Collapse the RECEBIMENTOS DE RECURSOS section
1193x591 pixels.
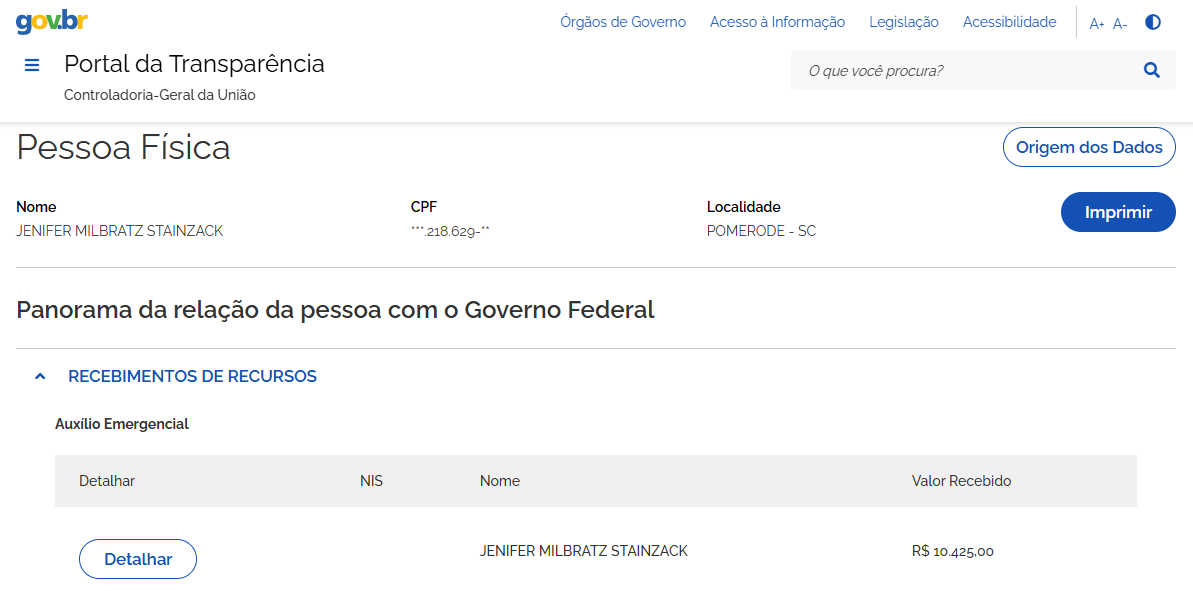tap(192, 376)
